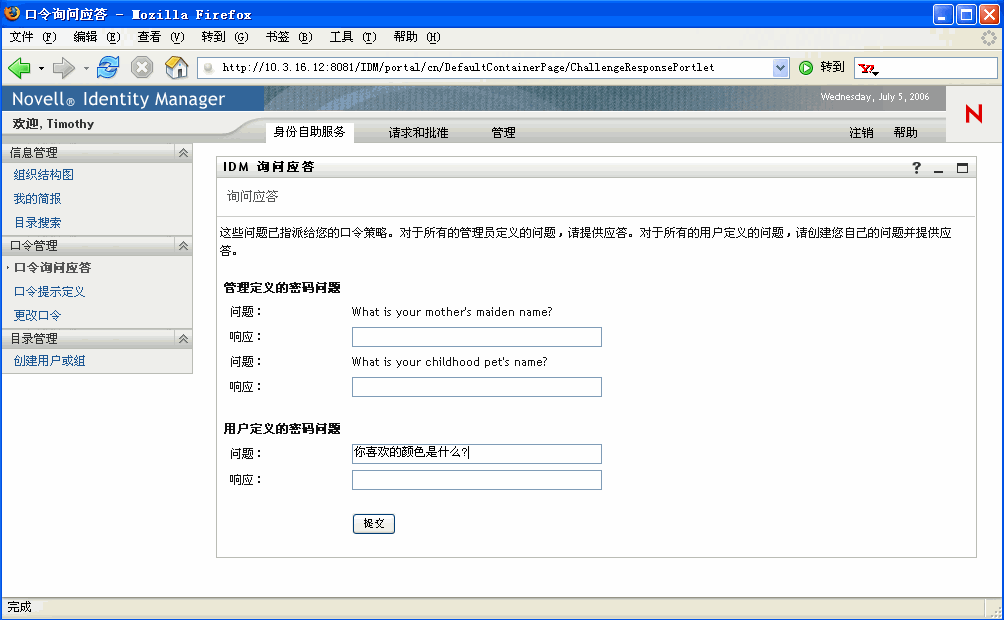Click the Yahoo search engine icon
This screenshot has height=620, width=1004.
click(x=868, y=68)
